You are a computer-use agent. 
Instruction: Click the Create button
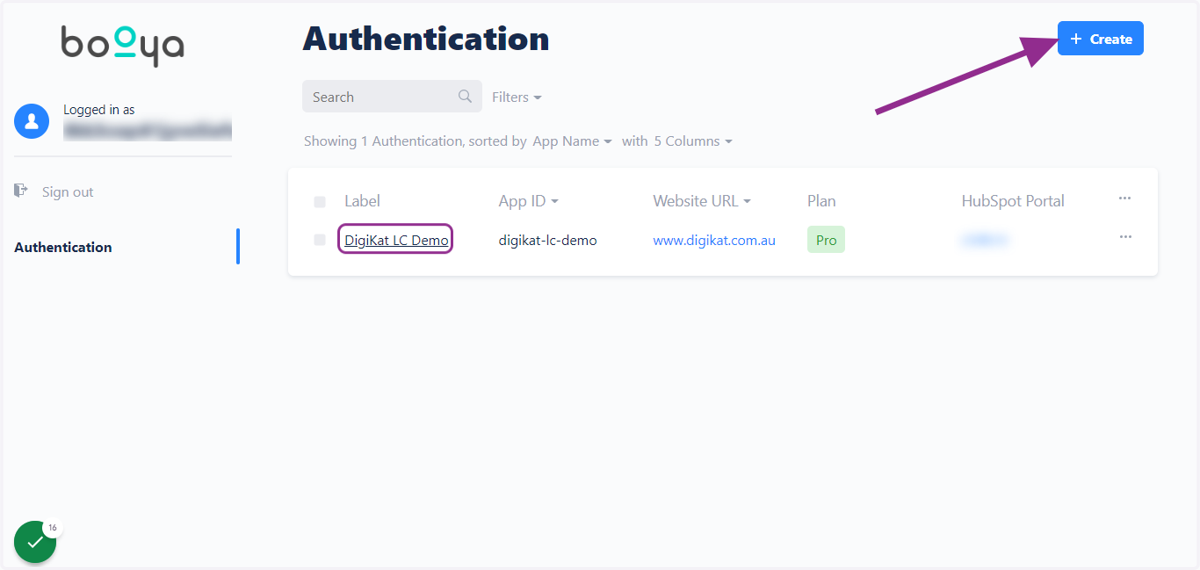(1100, 39)
